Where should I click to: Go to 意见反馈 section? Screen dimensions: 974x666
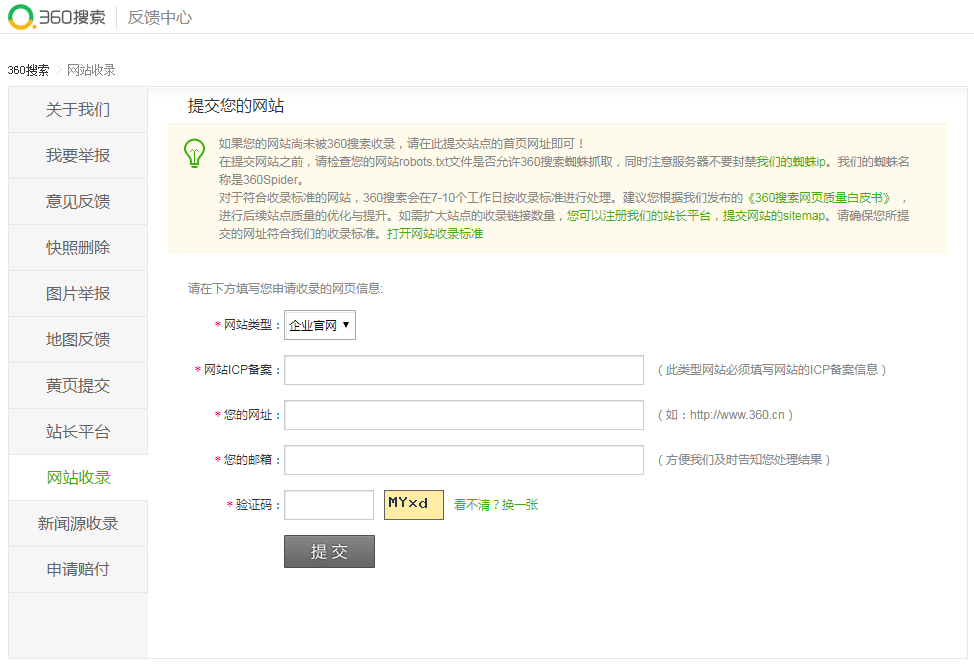point(78,202)
